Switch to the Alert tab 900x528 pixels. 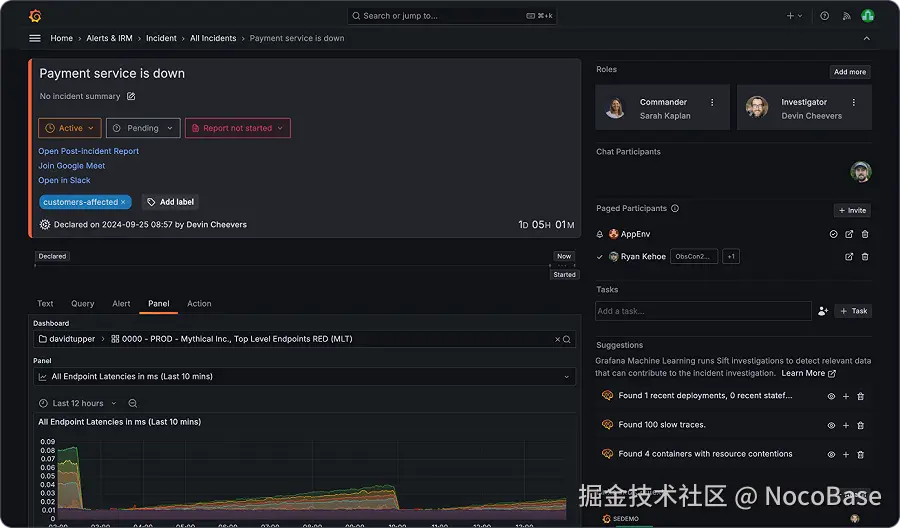coord(121,304)
